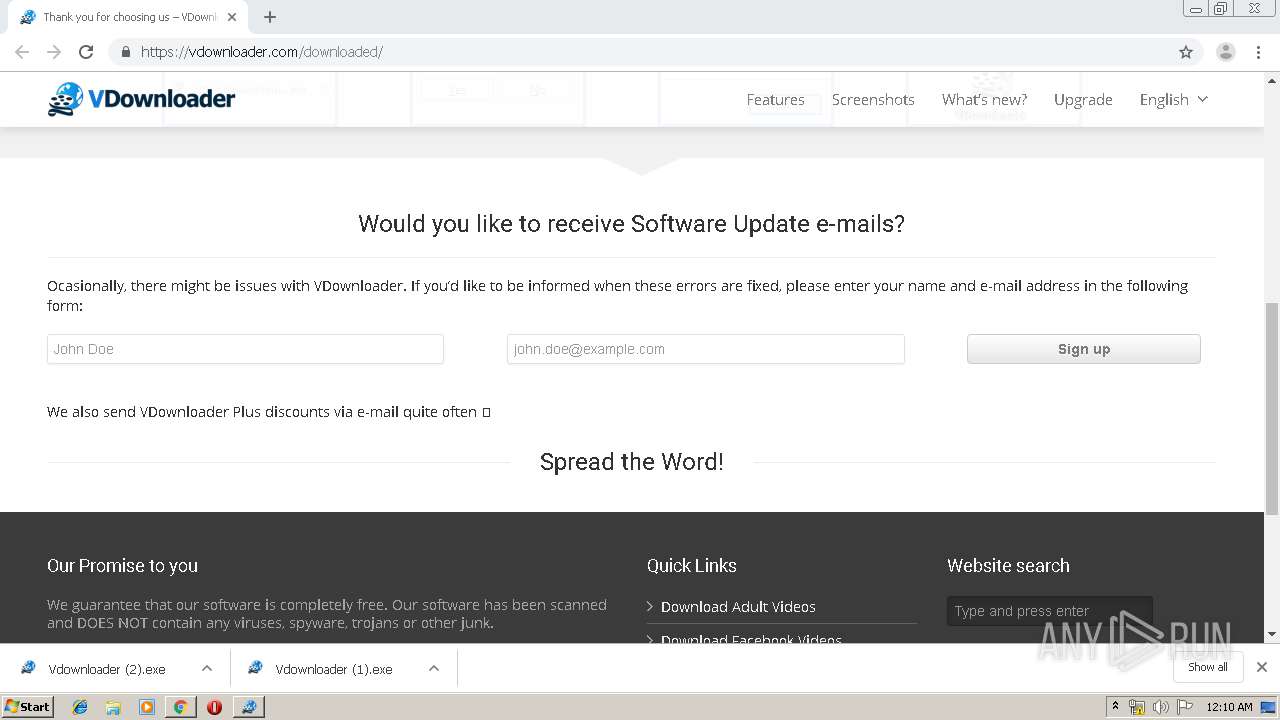Click the Spread the Word! heading

631,462
